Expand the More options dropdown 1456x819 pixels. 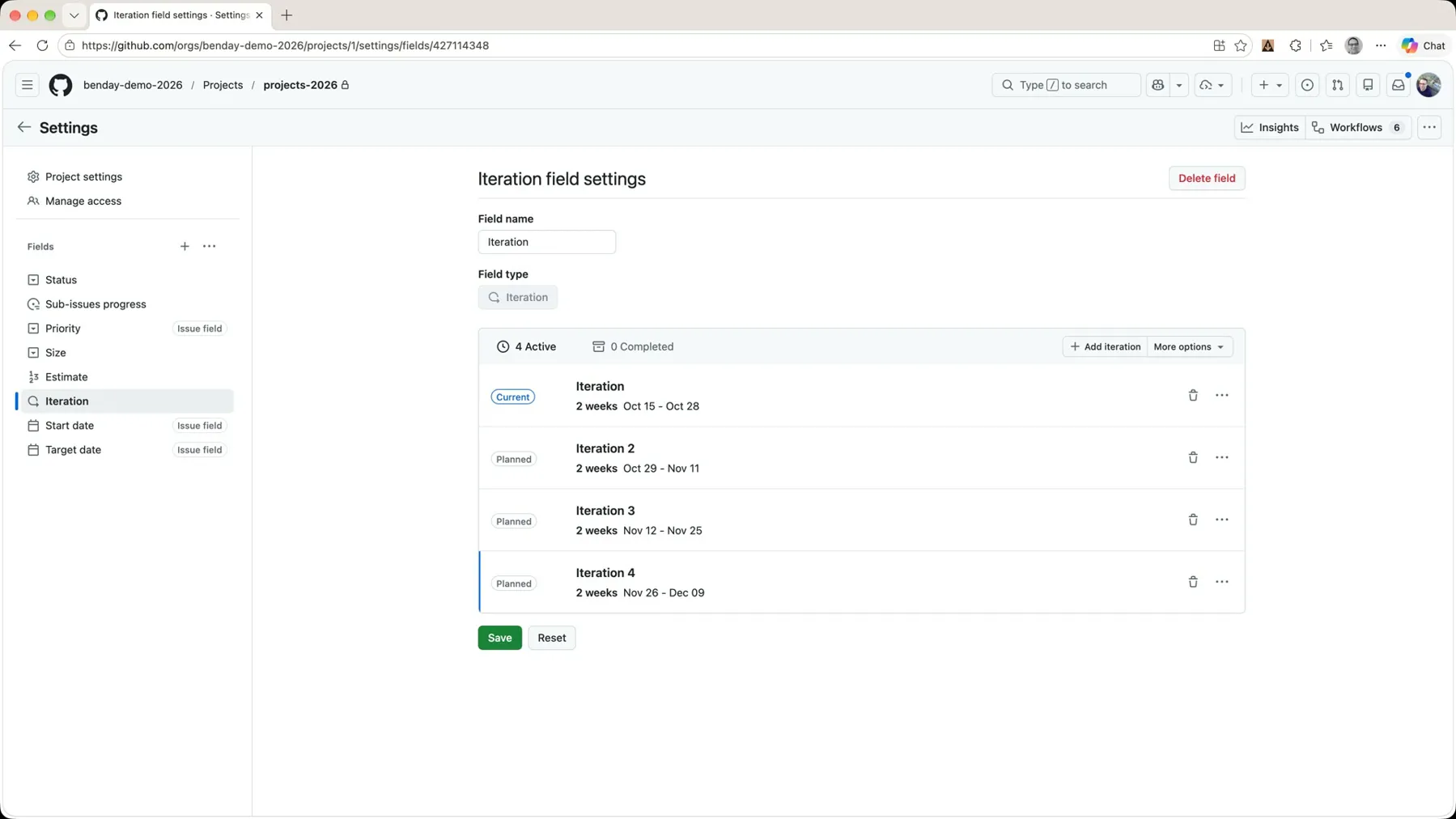point(1190,346)
